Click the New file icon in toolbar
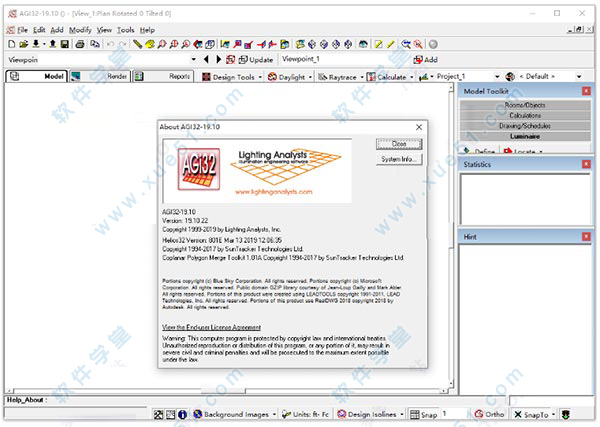600x427 pixels. pyautogui.click(x=11, y=45)
